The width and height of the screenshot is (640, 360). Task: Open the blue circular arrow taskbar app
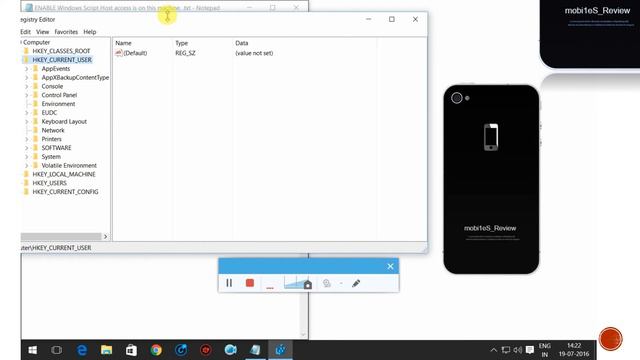(181, 350)
